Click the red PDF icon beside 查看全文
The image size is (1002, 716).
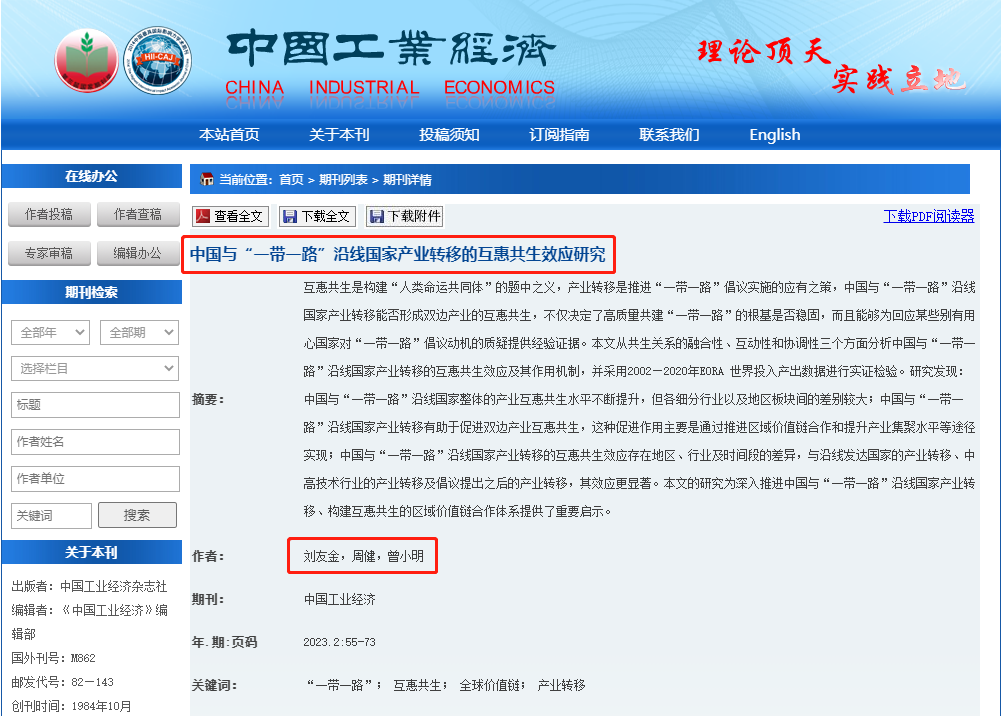click(202, 216)
